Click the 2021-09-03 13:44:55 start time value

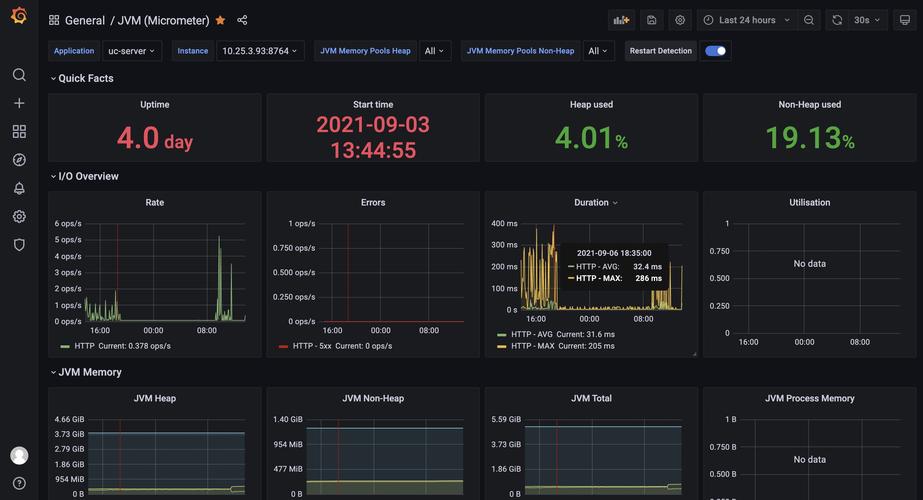(373, 137)
